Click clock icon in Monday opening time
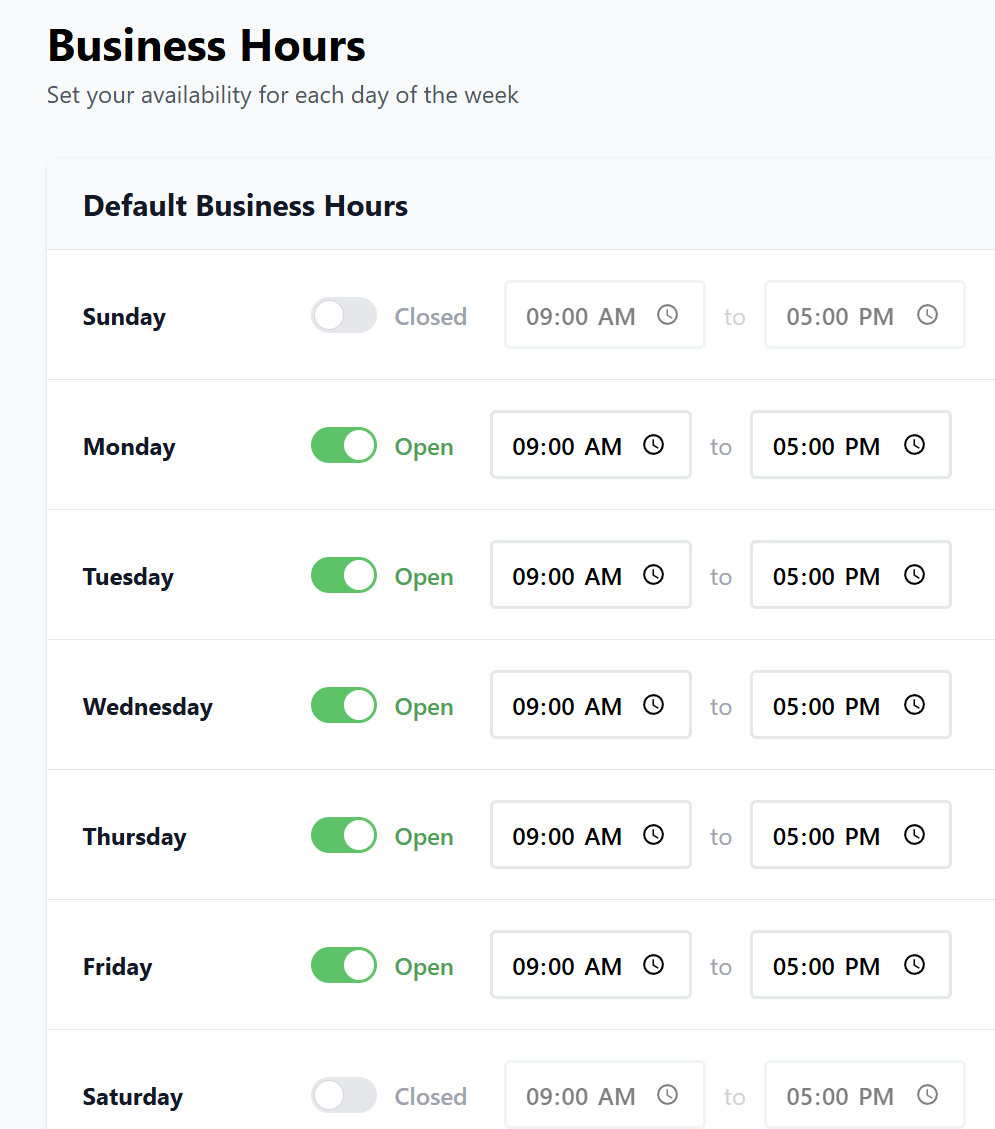Viewport: 995px width, 1129px height. coord(653,445)
